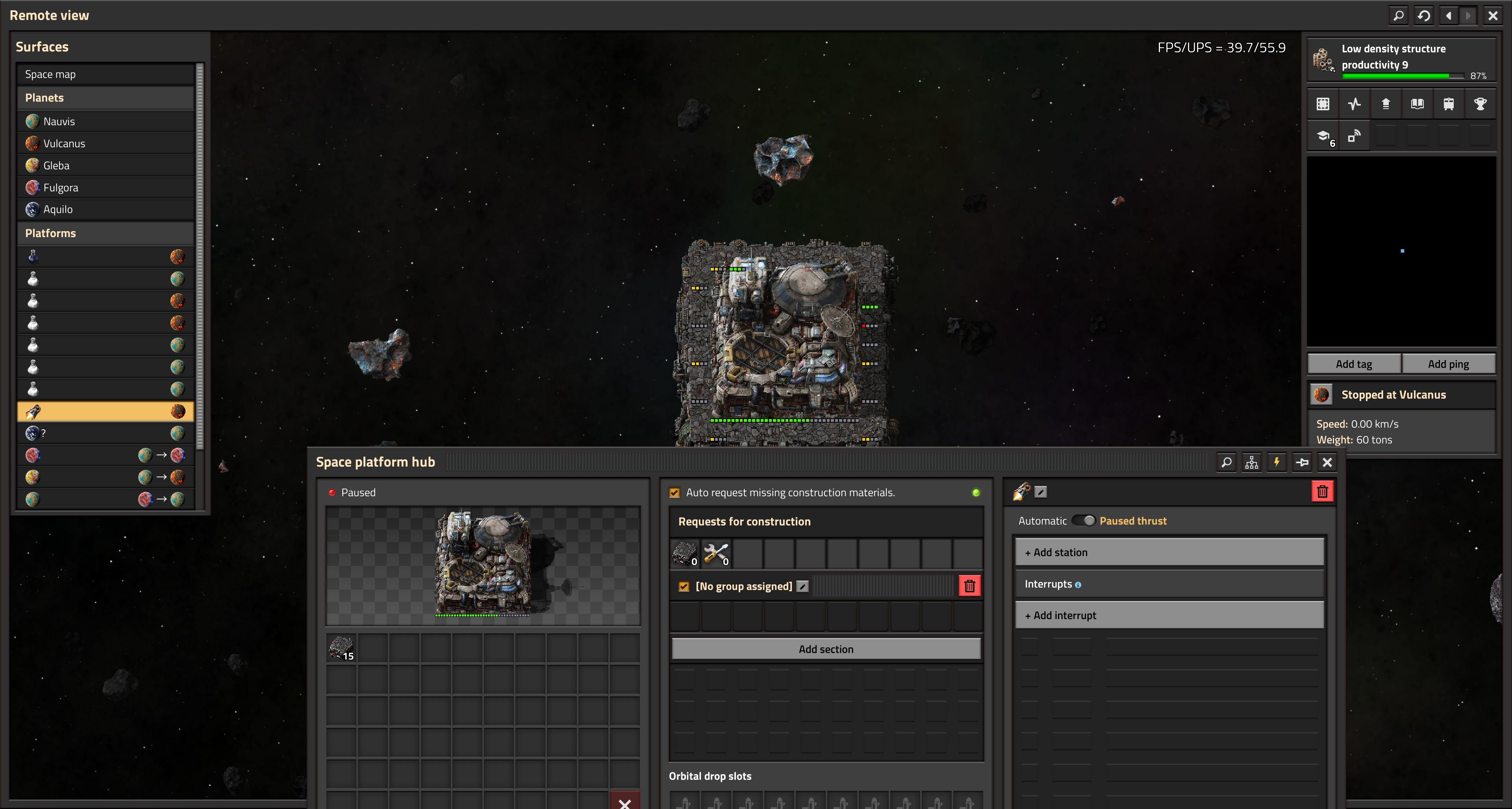Open production statistics graph icon
The image size is (1512, 809).
(x=1354, y=104)
